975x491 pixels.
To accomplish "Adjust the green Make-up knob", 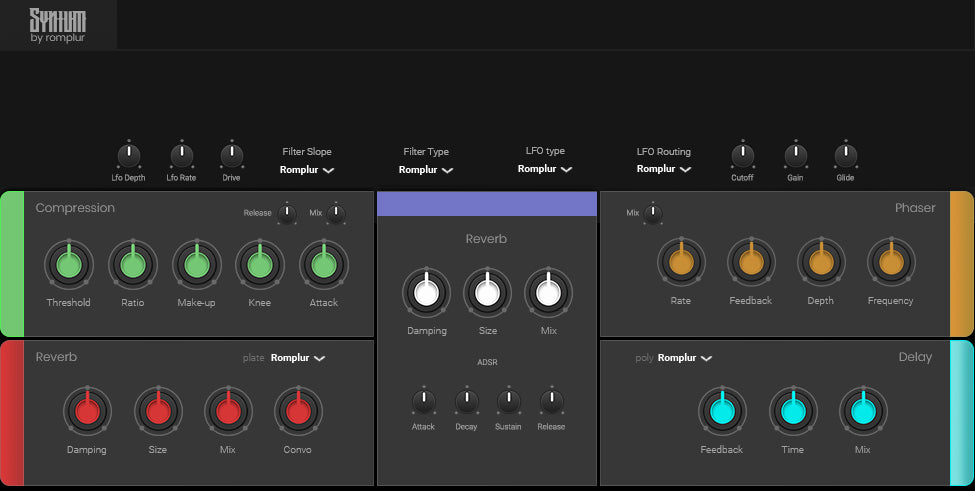I will [x=196, y=265].
